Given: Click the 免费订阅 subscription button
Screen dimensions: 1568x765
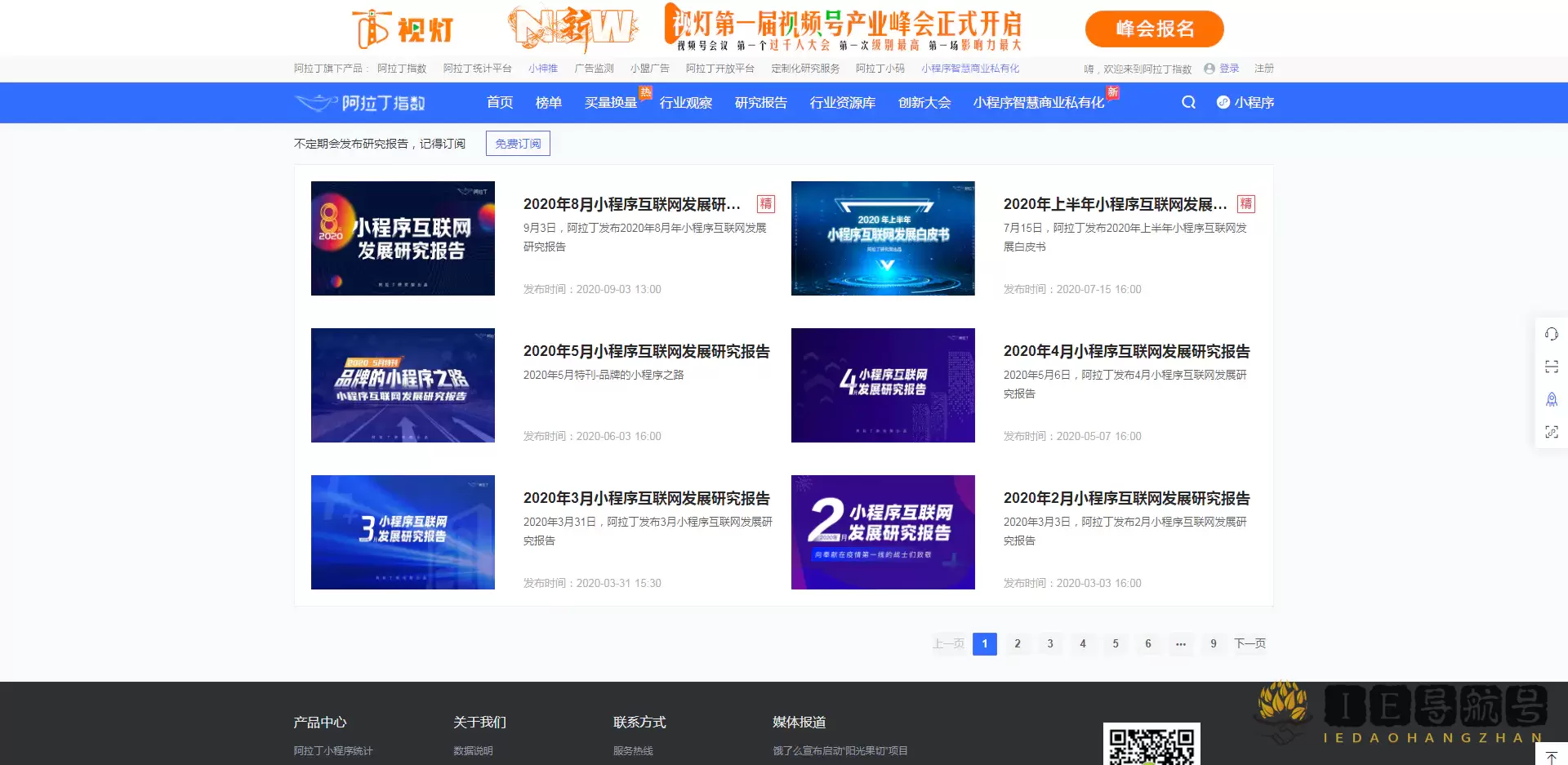Looking at the screenshot, I should click(517, 143).
